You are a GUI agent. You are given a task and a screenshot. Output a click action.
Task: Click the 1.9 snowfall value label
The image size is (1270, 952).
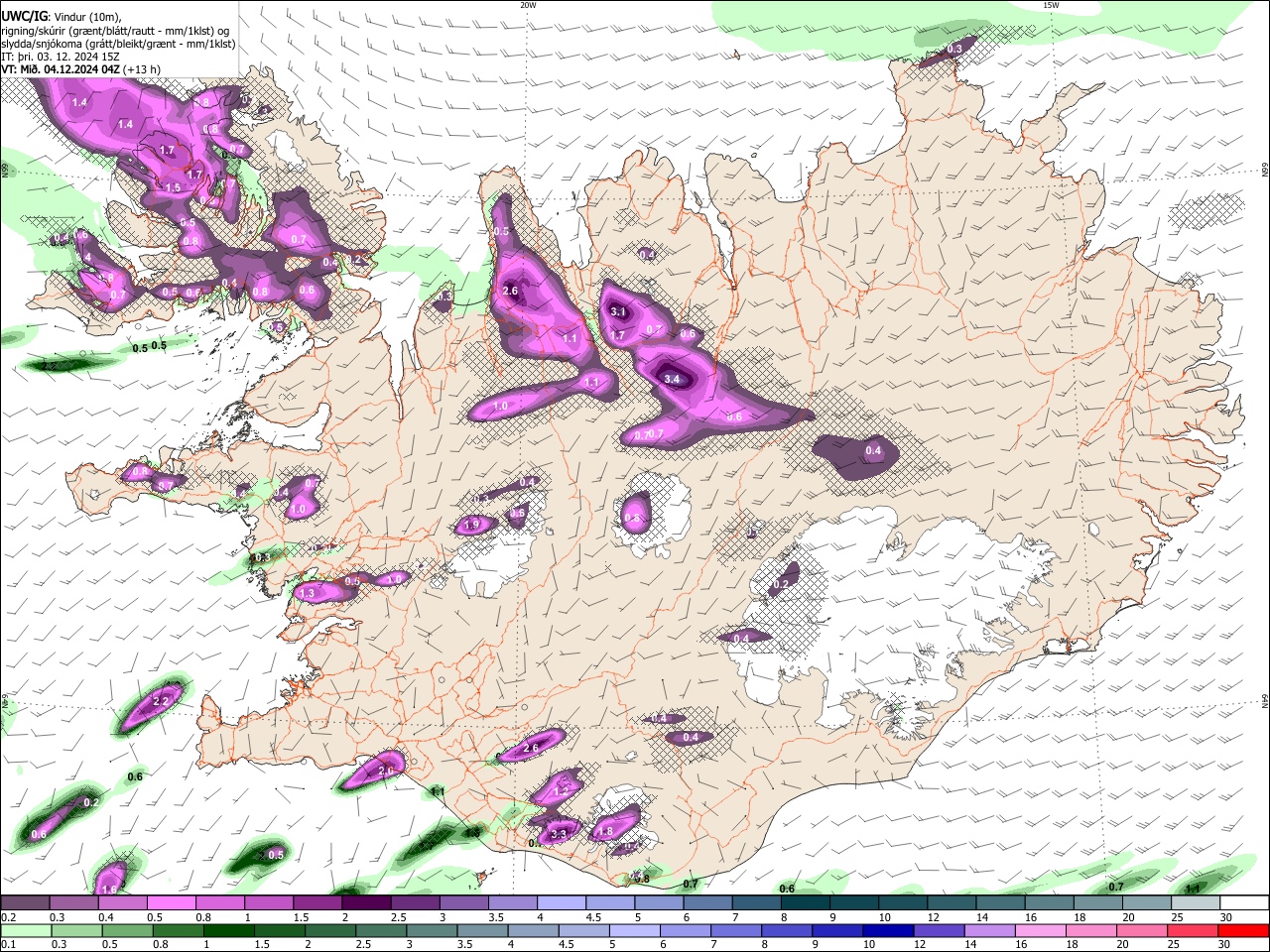point(472,525)
